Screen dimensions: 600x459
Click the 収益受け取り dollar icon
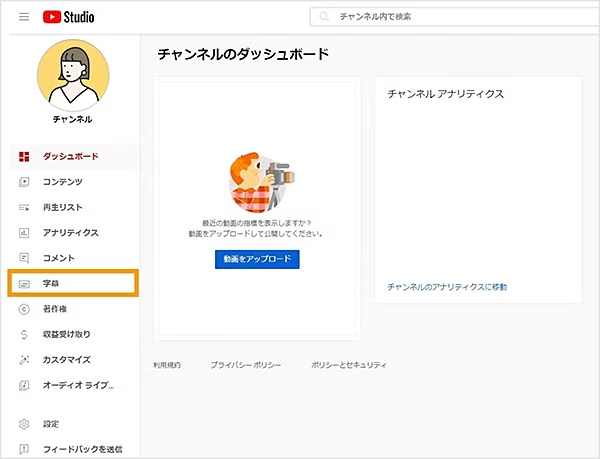pos(24,335)
